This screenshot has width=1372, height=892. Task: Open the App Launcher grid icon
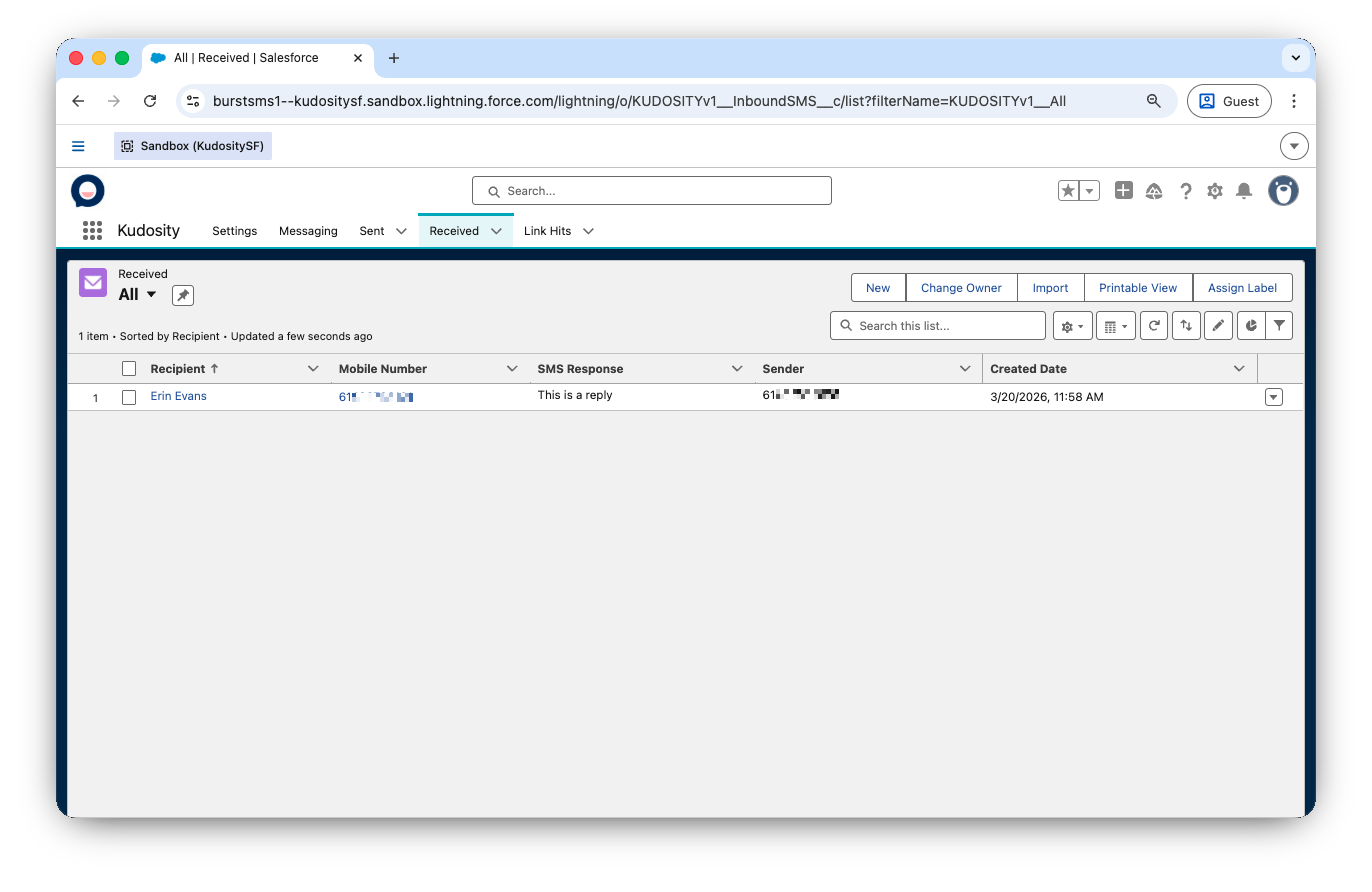(92, 231)
